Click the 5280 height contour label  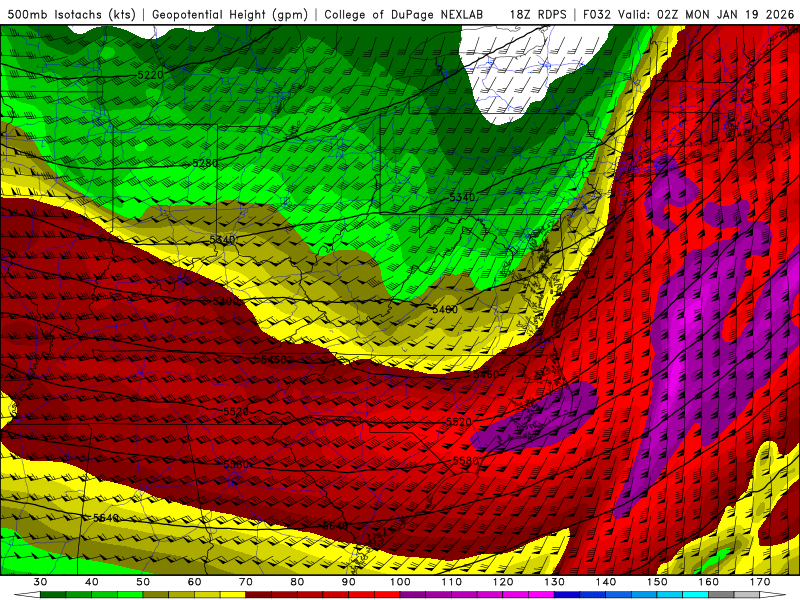click(205, 163)
